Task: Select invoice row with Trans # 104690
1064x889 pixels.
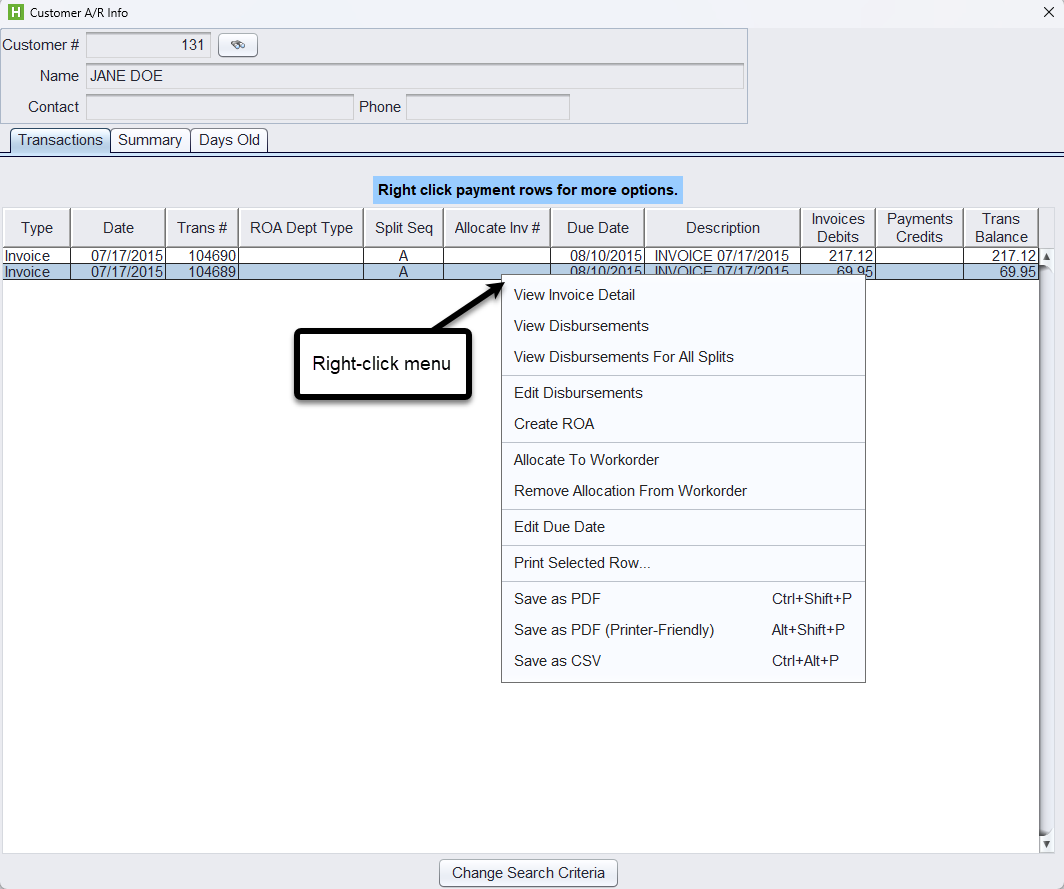Action: 213,256
